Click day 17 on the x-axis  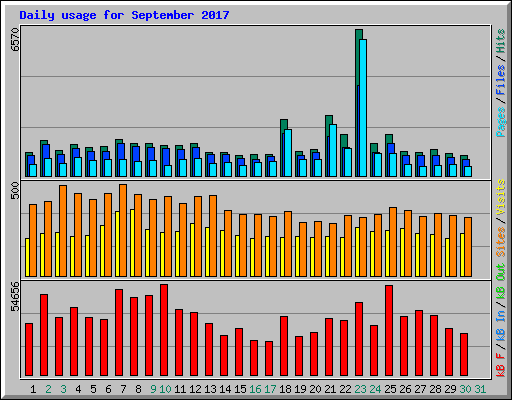click(270, 389)
